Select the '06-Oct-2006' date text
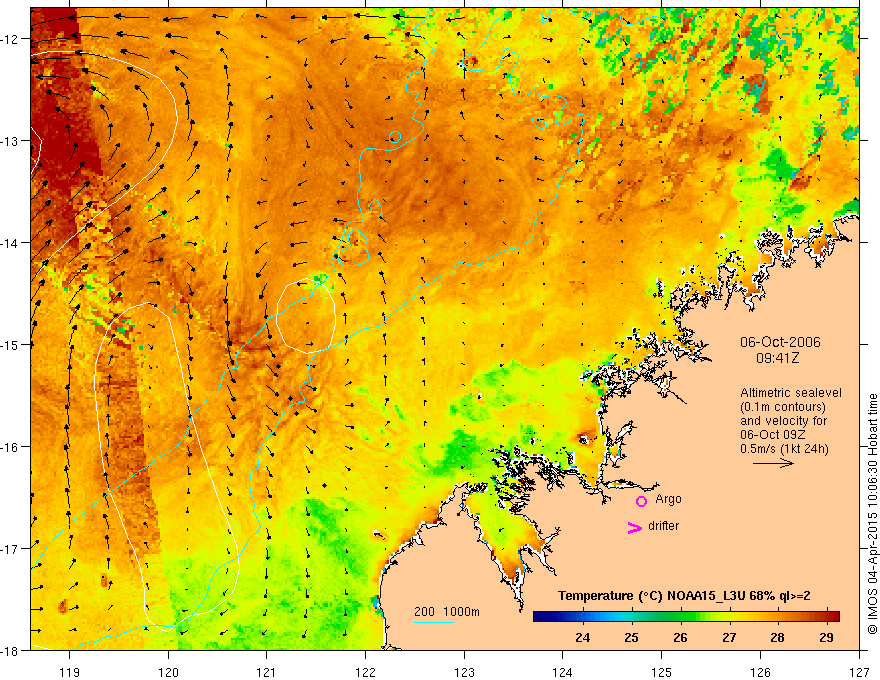 pyautogui.click(x=780, y=342)
